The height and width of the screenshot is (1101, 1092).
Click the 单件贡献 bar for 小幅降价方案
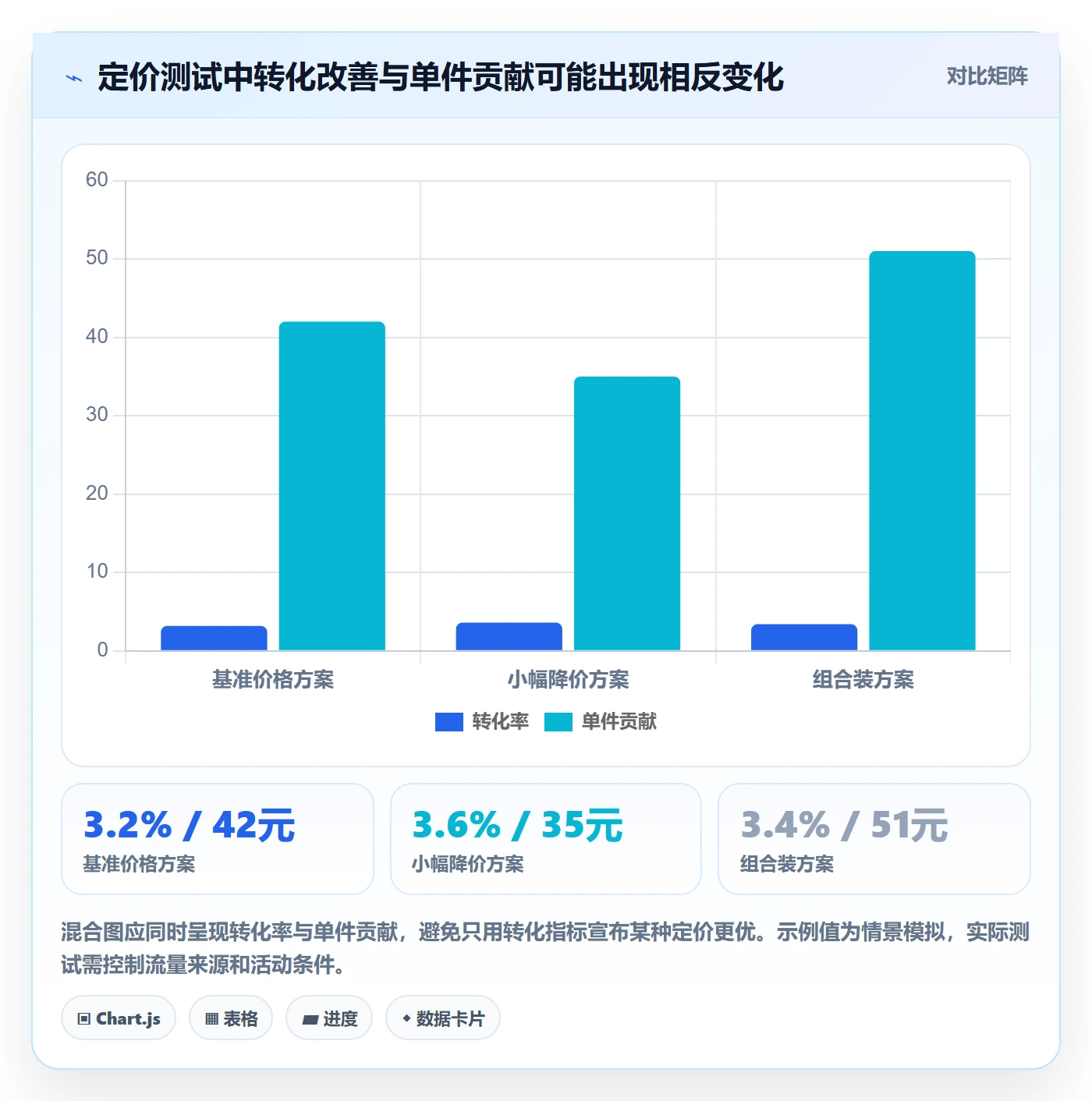[627, 513]
